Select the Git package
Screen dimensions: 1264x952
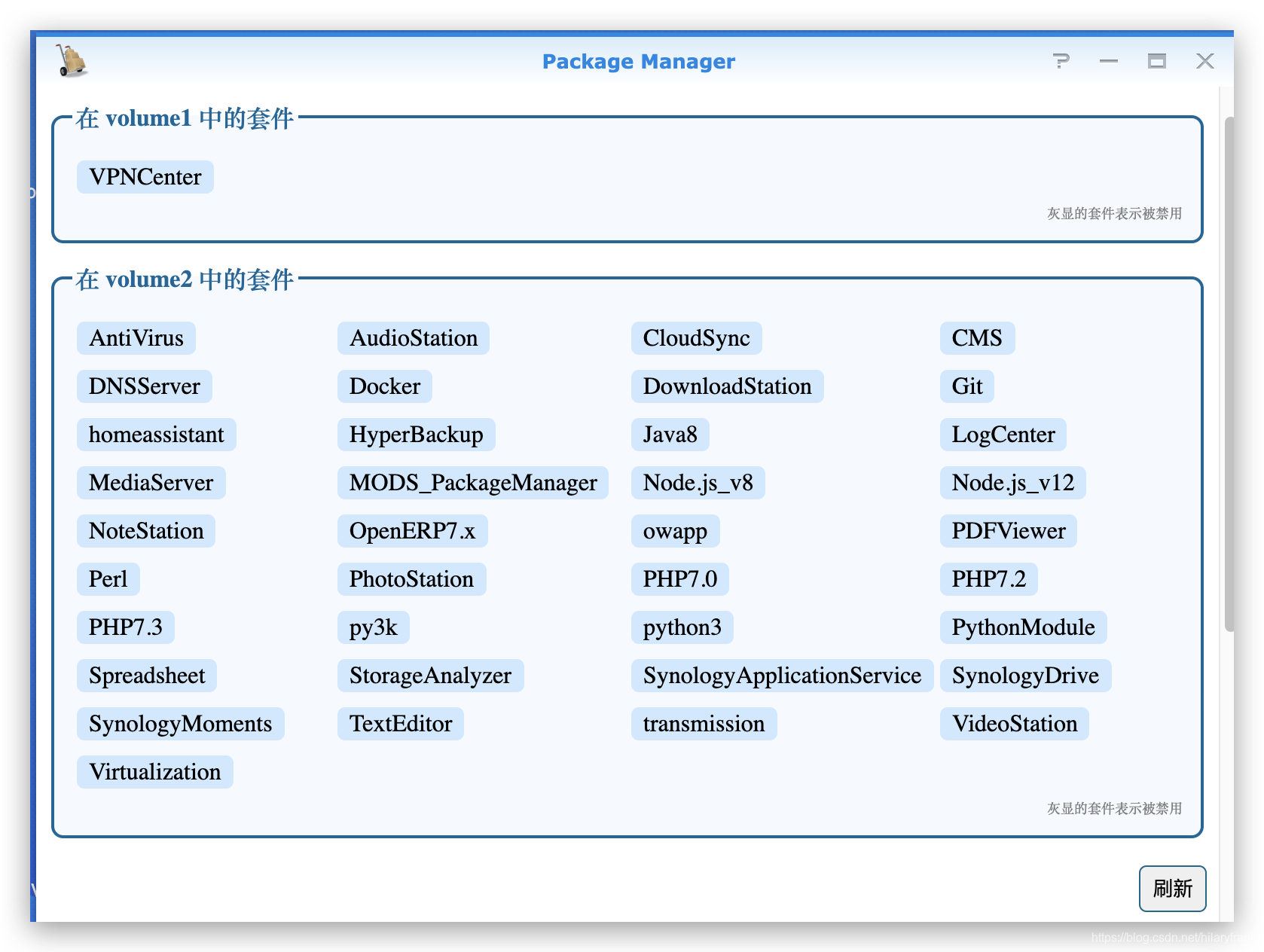pos(967,386)
